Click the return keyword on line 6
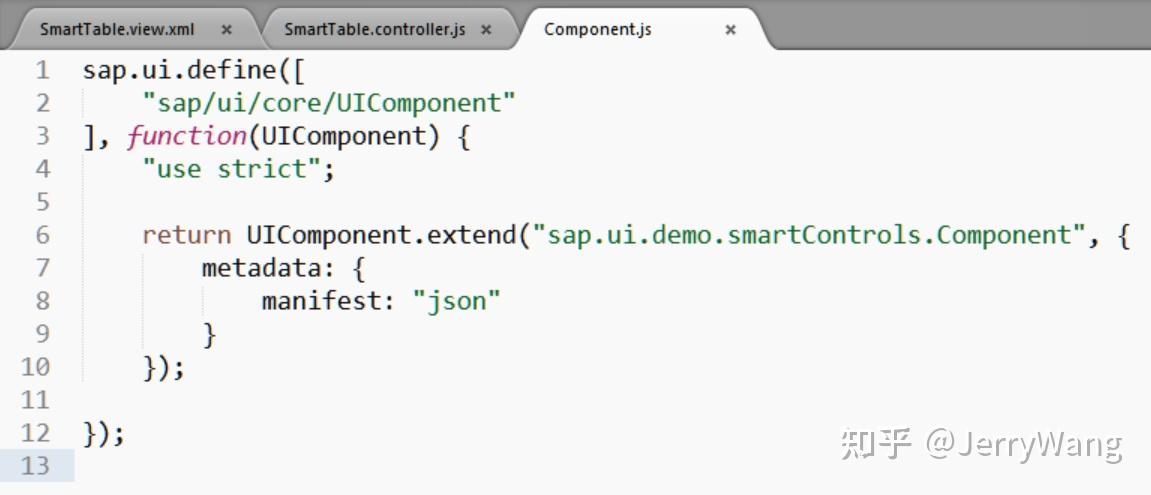This screenshot has height=495, width=1151. click(x=187, y=235)
